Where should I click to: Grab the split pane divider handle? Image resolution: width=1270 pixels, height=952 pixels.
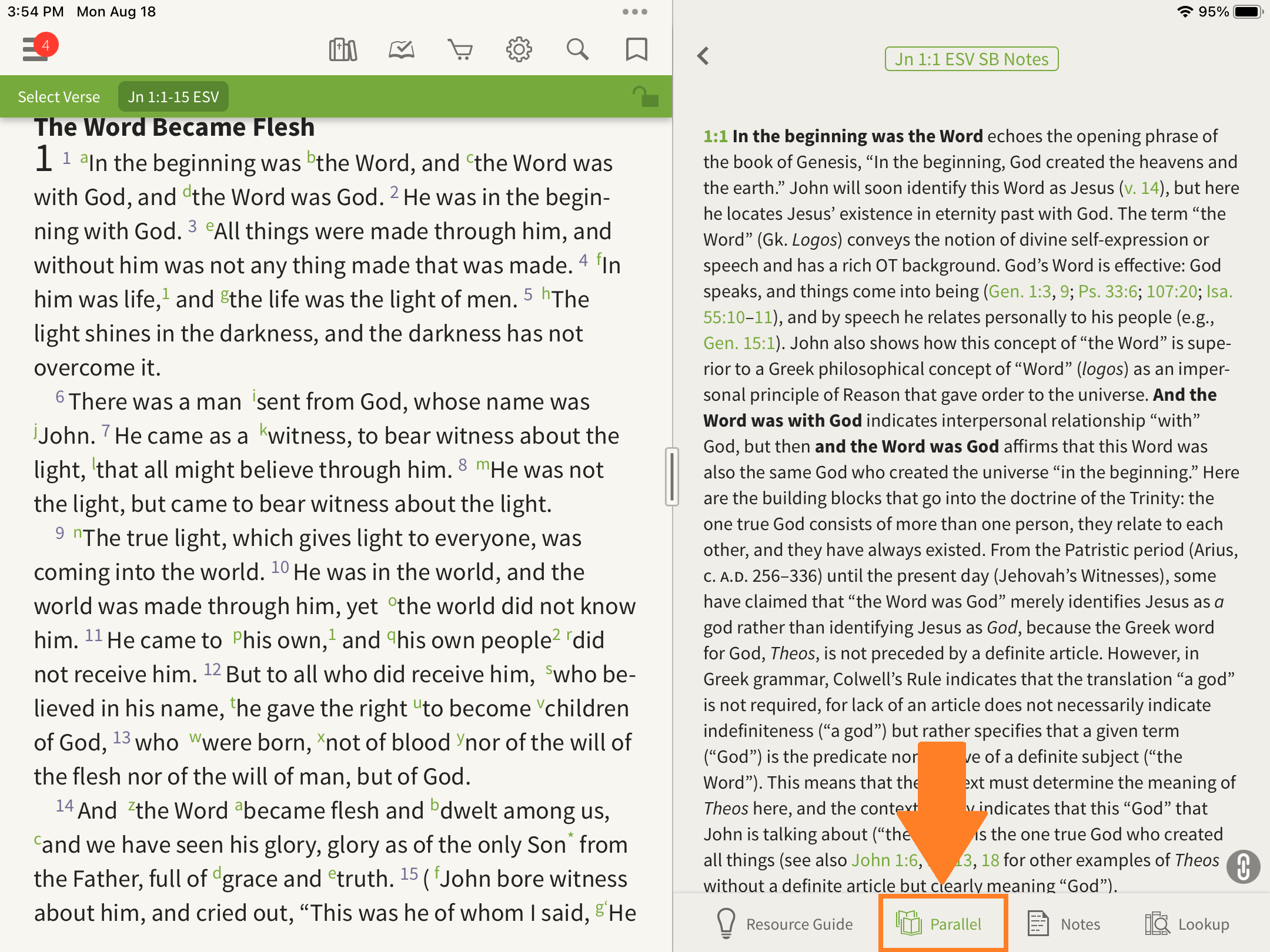pos(672,477)
